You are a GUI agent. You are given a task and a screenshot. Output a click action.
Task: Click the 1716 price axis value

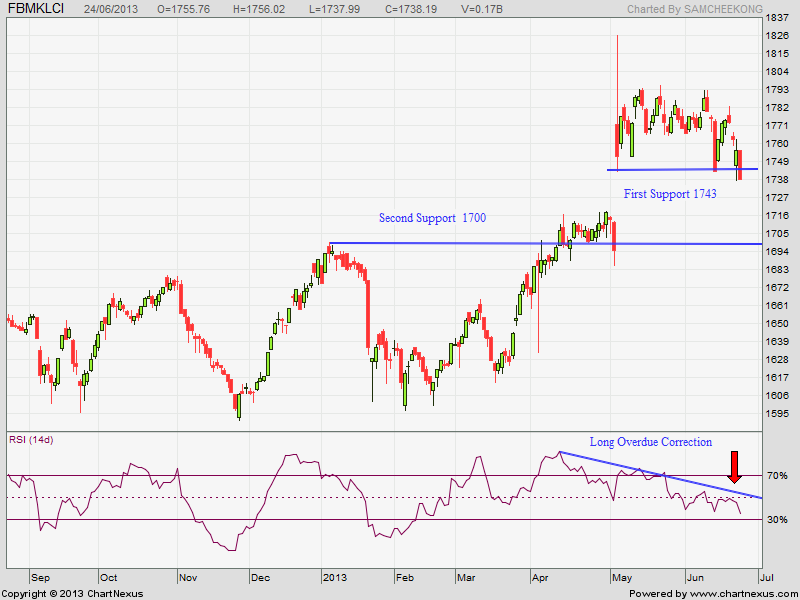[778, 215]
